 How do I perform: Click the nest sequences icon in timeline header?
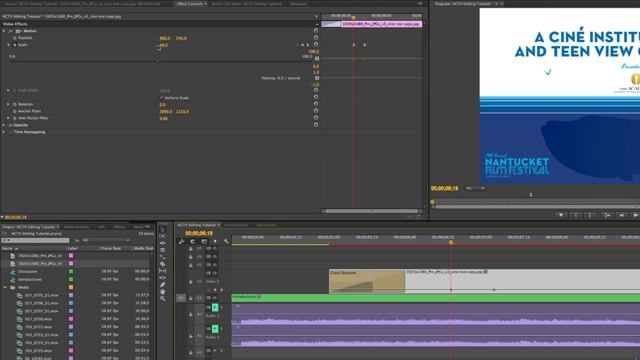coord(182,241)
